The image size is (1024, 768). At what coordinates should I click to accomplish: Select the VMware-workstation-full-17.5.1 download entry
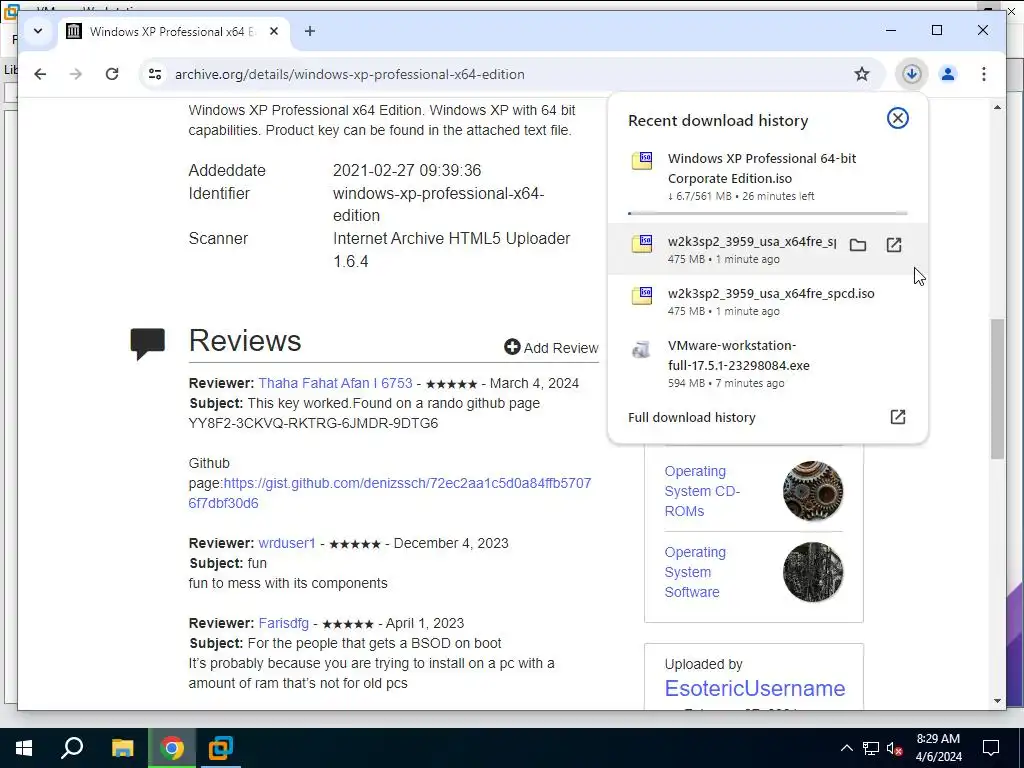pyautogui.click(x=767, y=364)
